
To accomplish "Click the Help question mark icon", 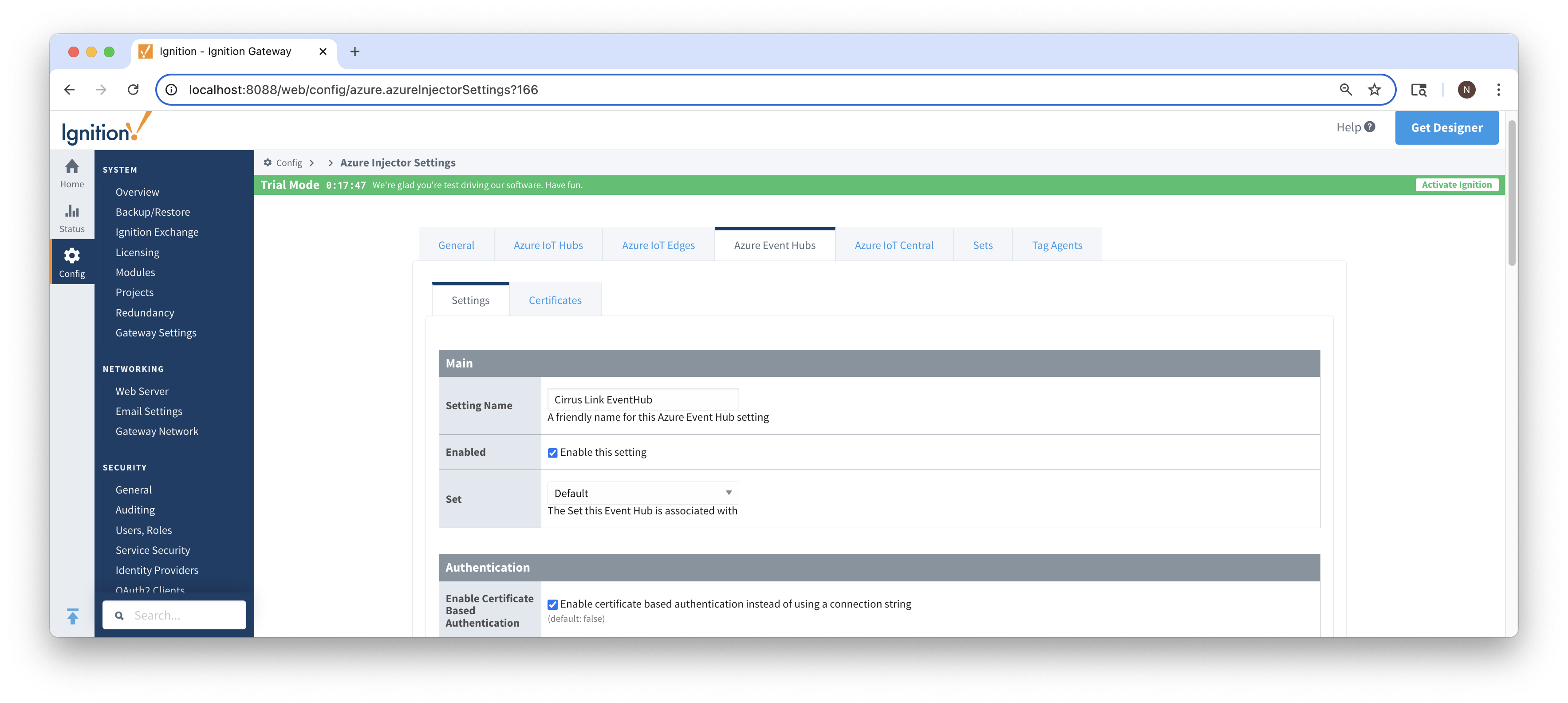I will [1370, 126].
